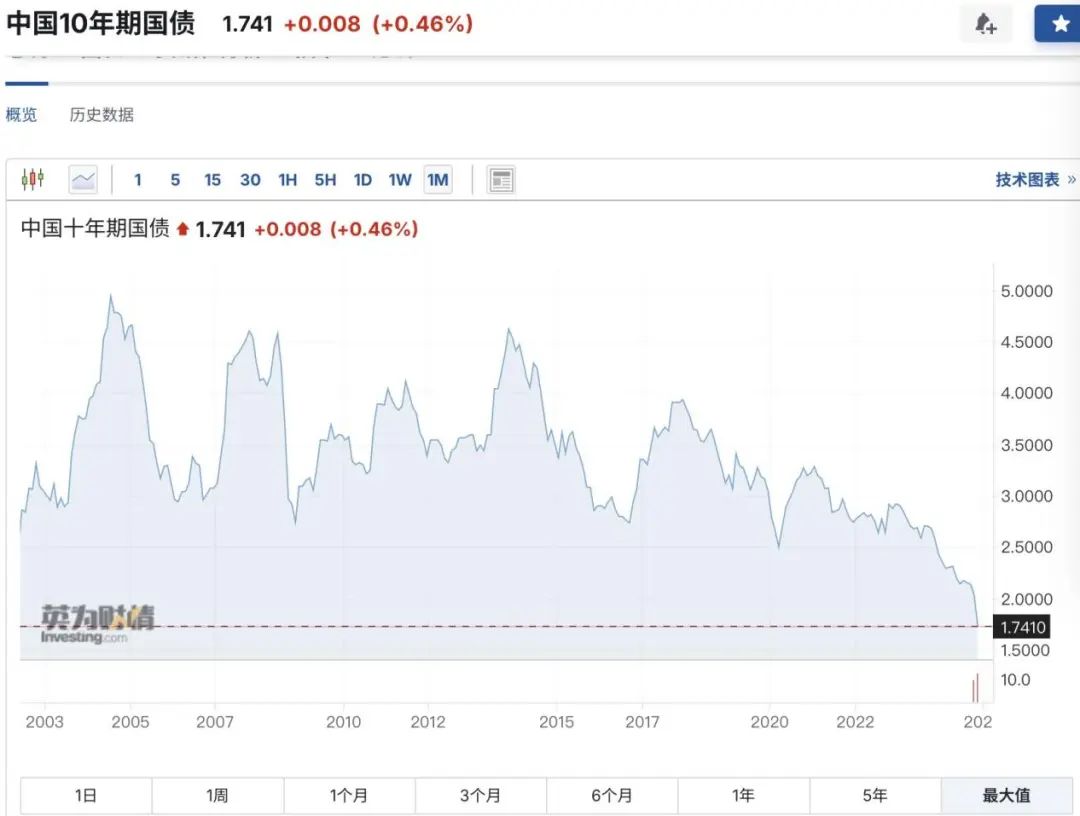Image resolution: width=1080 pixels, height=816 pixels.
Task: Open the news panel layout icon
Action: [501, 180]
